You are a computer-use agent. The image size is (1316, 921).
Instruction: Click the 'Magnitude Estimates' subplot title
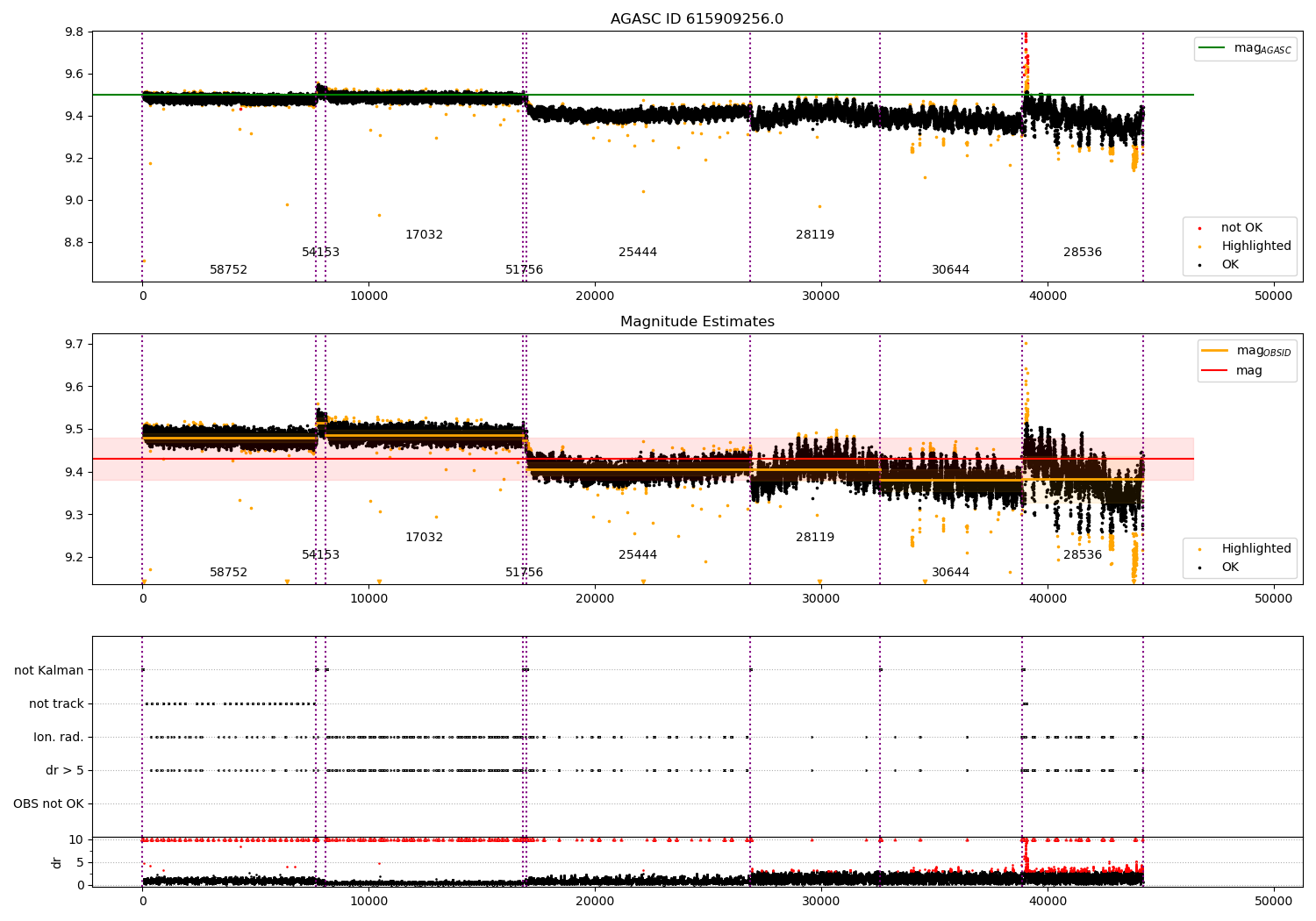[697, 322]
